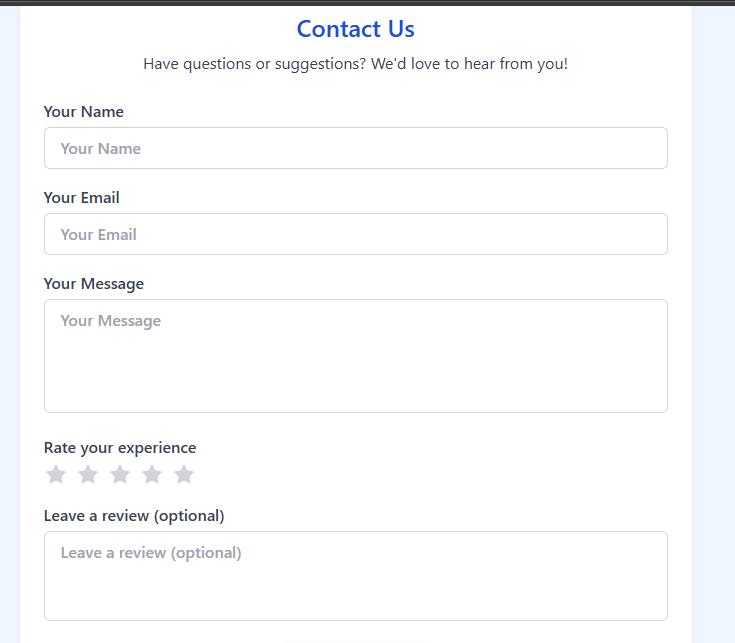Give the top five-star rating
Image resolution: width=735 pixels, height=643 pixels.
click(184, 474)
